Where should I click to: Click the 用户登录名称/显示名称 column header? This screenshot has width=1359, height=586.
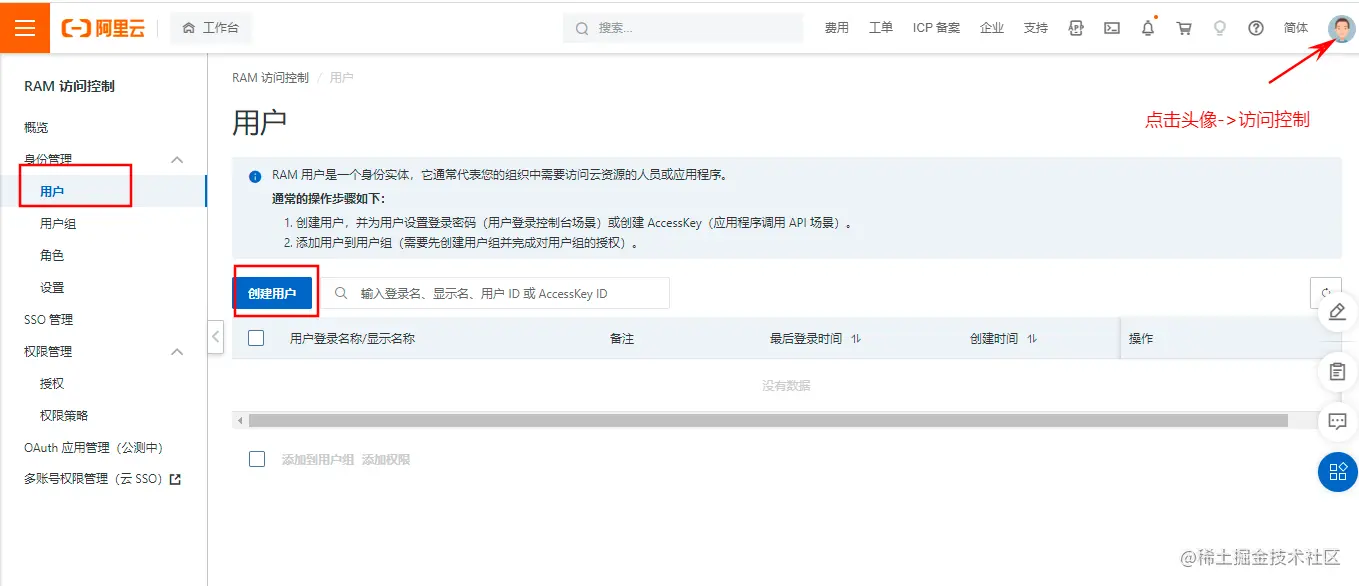[x=352, y=339]
